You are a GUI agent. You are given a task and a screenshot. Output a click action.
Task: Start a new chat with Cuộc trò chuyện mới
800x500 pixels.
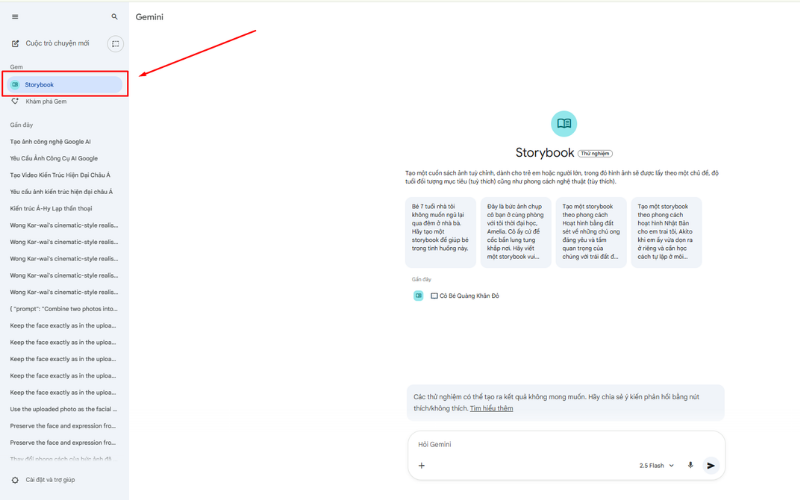(50, 44)
